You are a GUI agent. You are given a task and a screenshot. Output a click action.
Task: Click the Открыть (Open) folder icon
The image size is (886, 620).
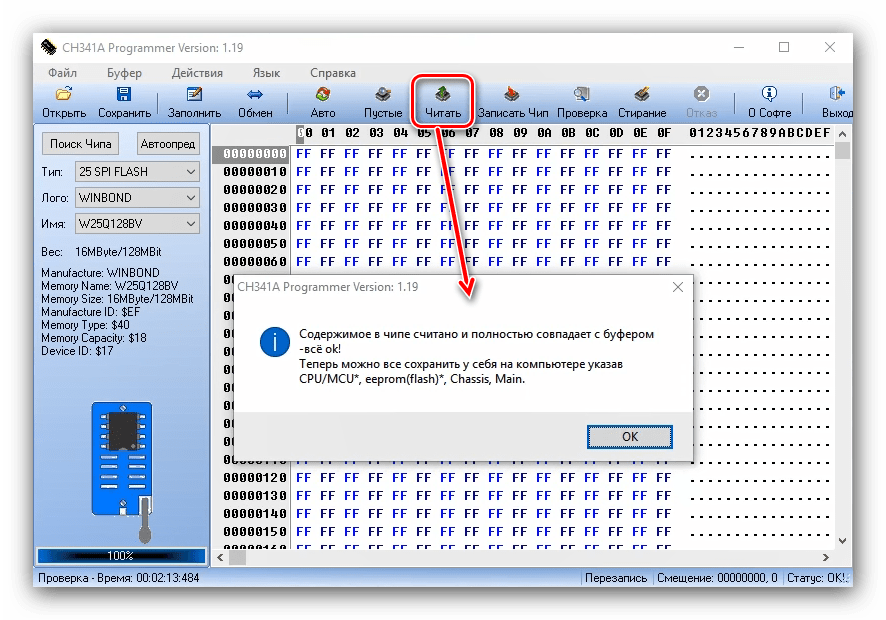[x=64, y=95]
